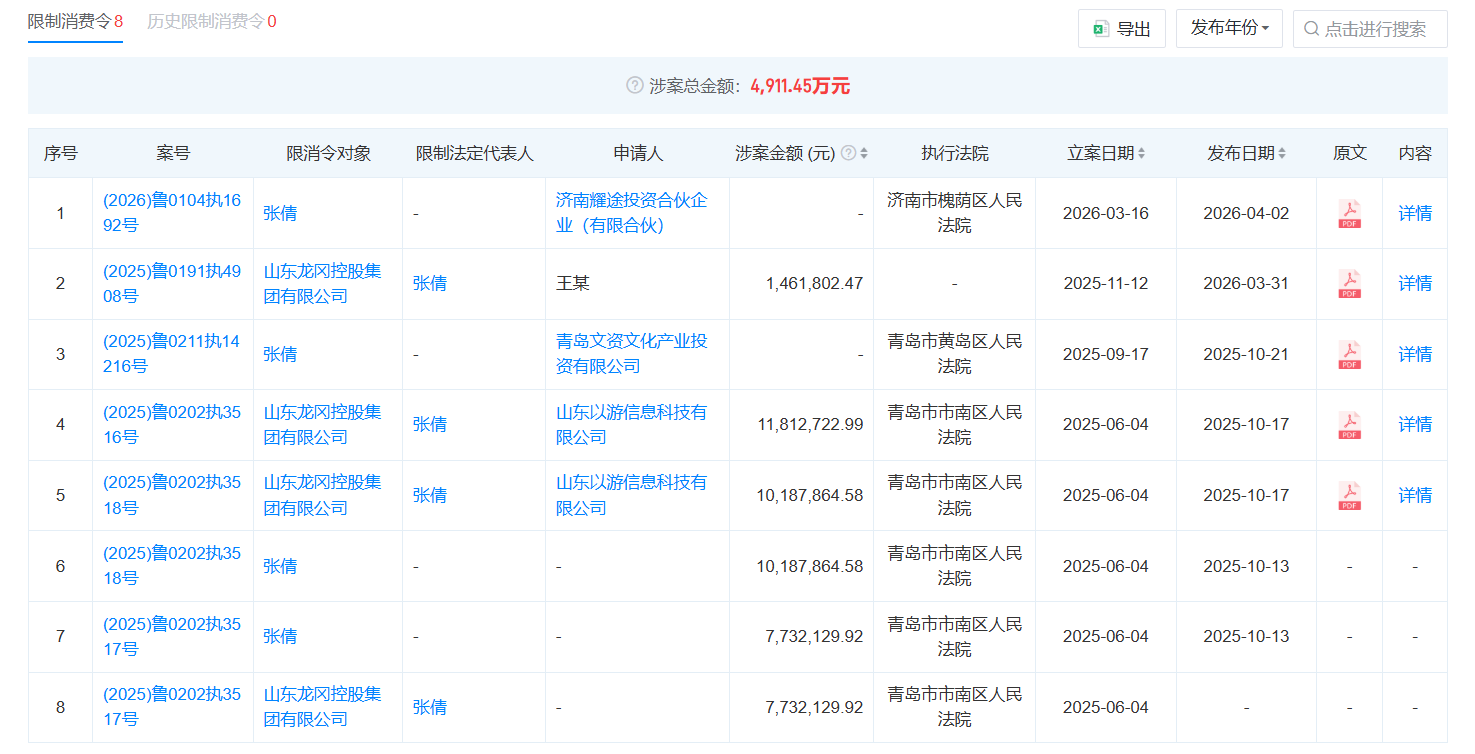1475x754 pixels.
Task: Click the Excel 导出 export button
Action: tap(1121, 29)
